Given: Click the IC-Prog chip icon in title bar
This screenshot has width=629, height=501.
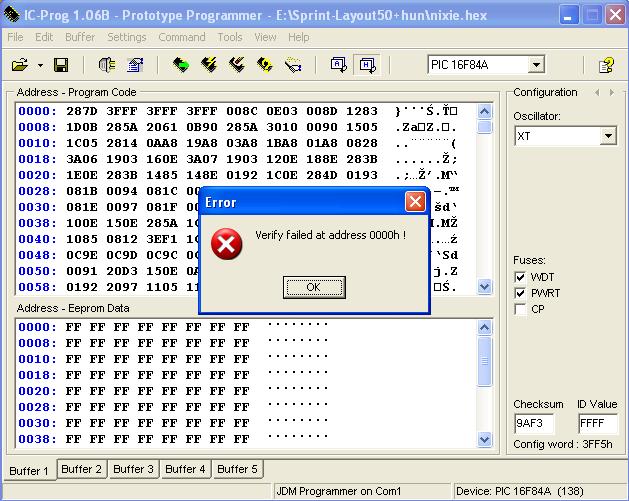Looking at the screenshot, I should tap(11, 15).
